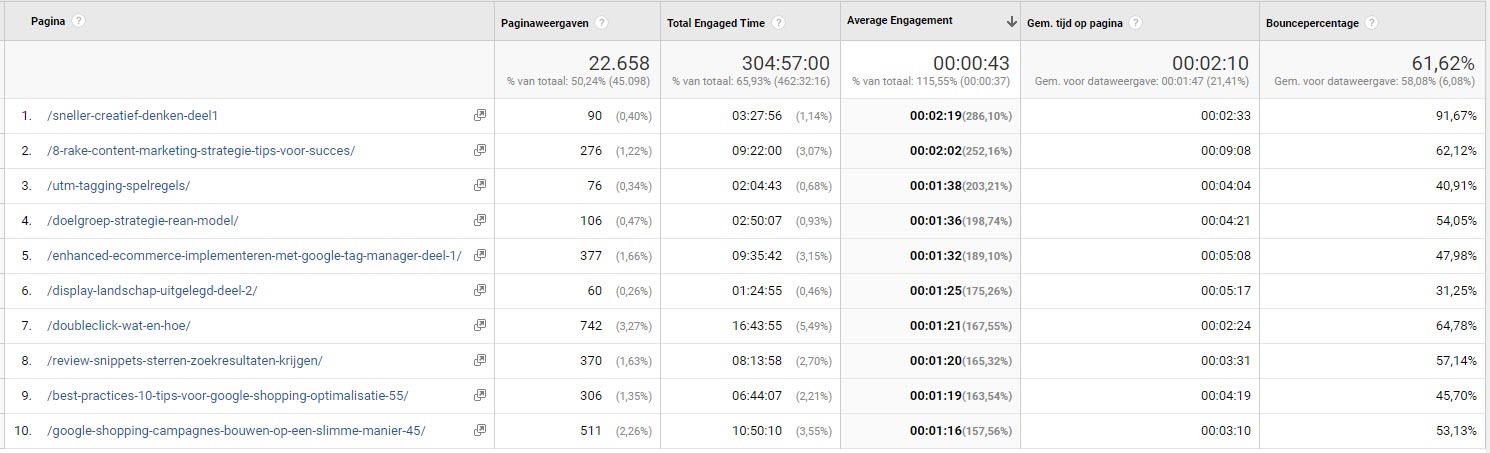
Task: Sort by the Total Engaged Time header
Action: pos(716,23)
